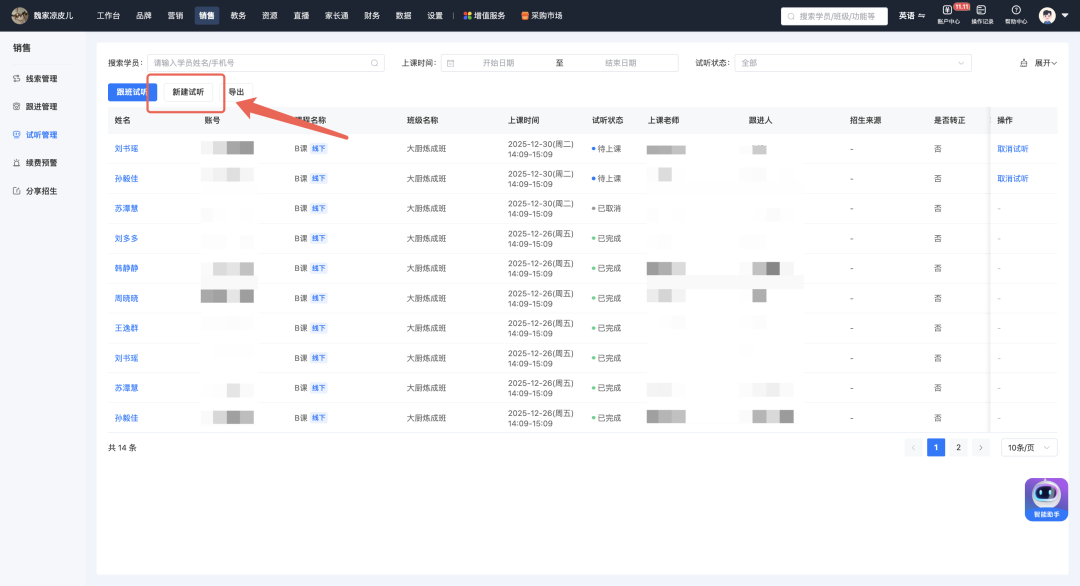
Task: Select page 1 in pagination
Action: (935, 448)
